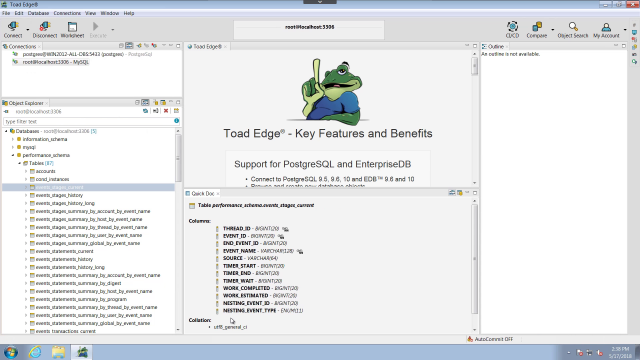The image size is (640, 360).
Task: Click the lock icon in Object Explorer header
Action: coord(156,102)
